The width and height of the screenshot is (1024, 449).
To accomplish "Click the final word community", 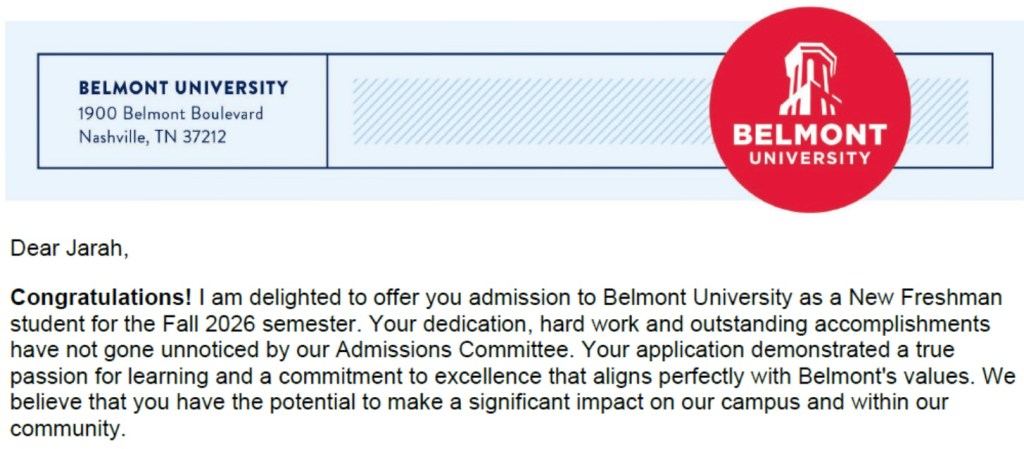I will click(66, 431).
